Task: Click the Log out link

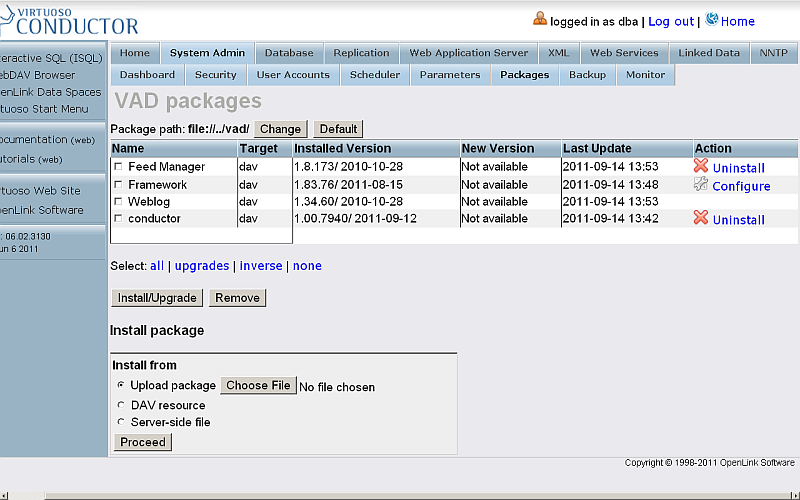Action: (670, 21)
